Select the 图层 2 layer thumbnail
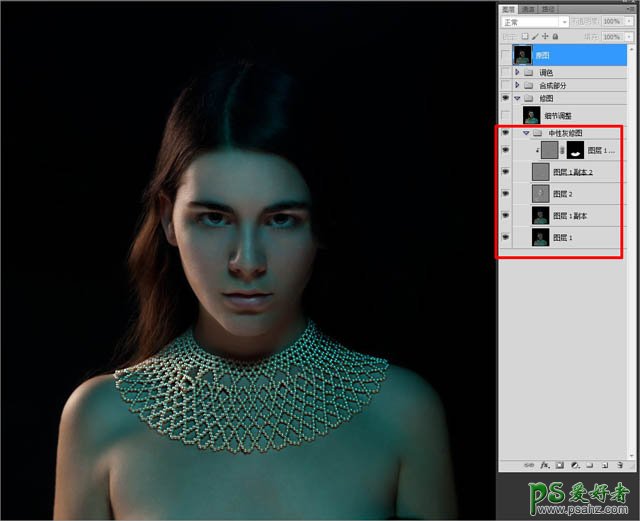This screenshot has height=521, width=640. coord(541,194)
